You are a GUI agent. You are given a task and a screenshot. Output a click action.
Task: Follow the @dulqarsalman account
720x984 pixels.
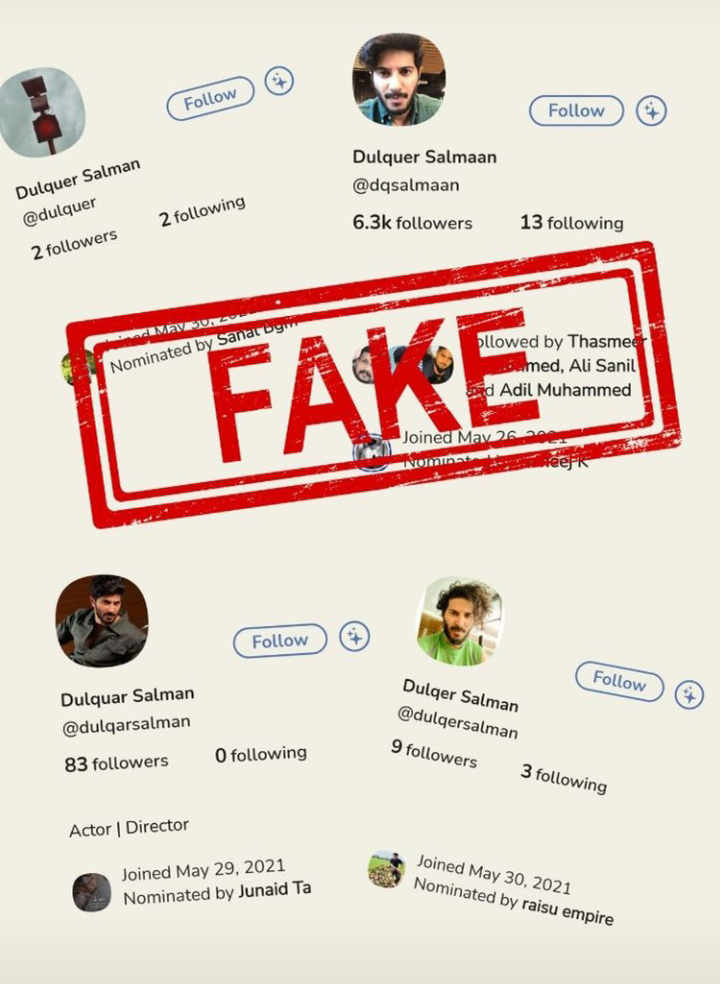click(x=280, y=641)
